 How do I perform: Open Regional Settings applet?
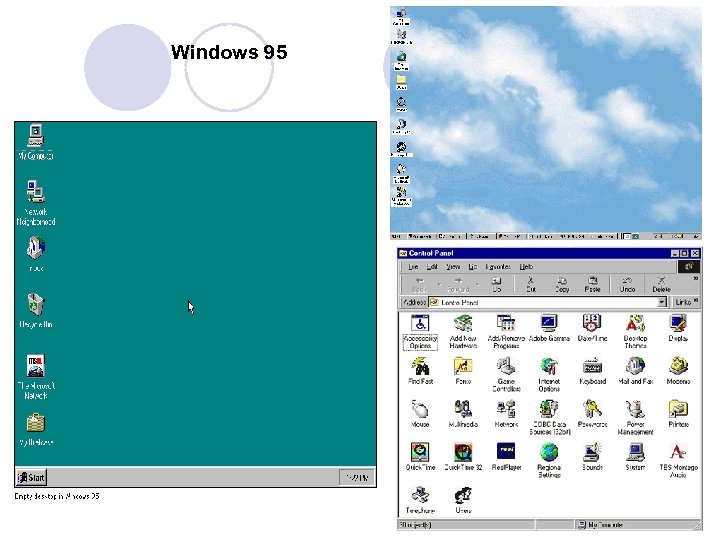[549, 460]
